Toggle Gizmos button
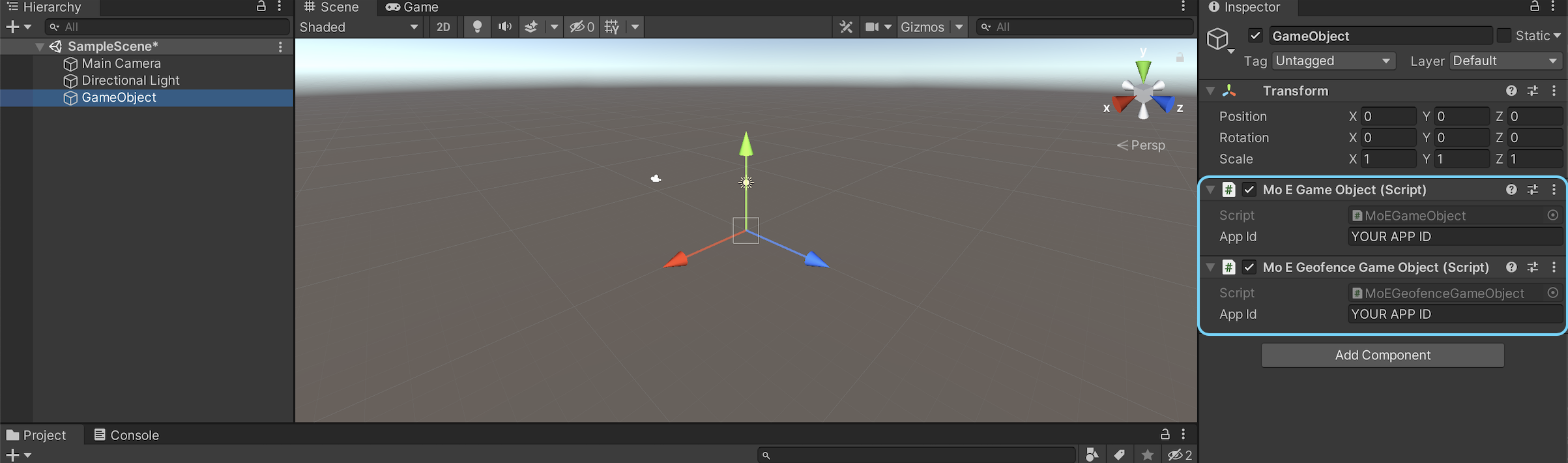This screenshot has width=1568, height=463. (x=922, y=27)
